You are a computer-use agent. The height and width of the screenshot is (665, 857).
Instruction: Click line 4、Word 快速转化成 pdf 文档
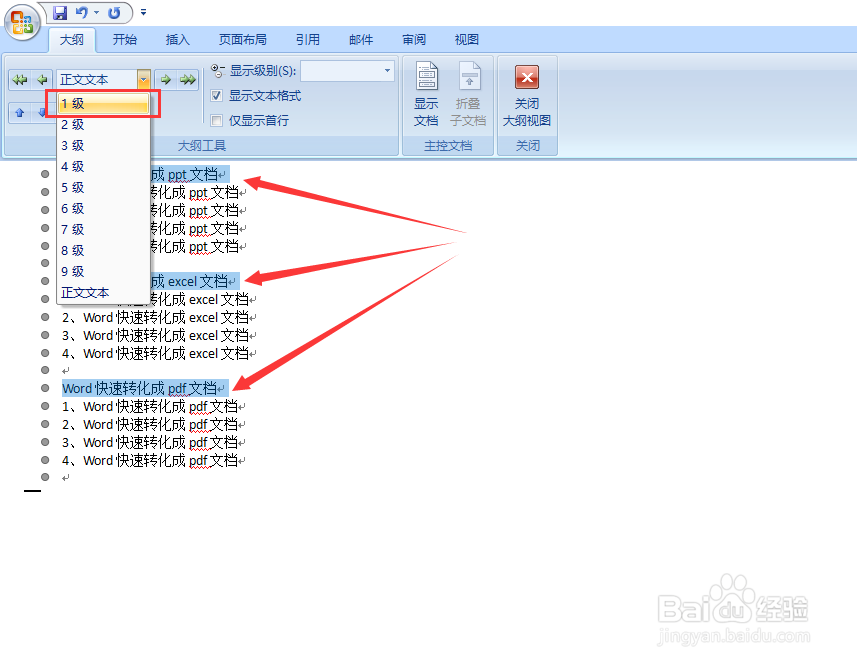154,461
